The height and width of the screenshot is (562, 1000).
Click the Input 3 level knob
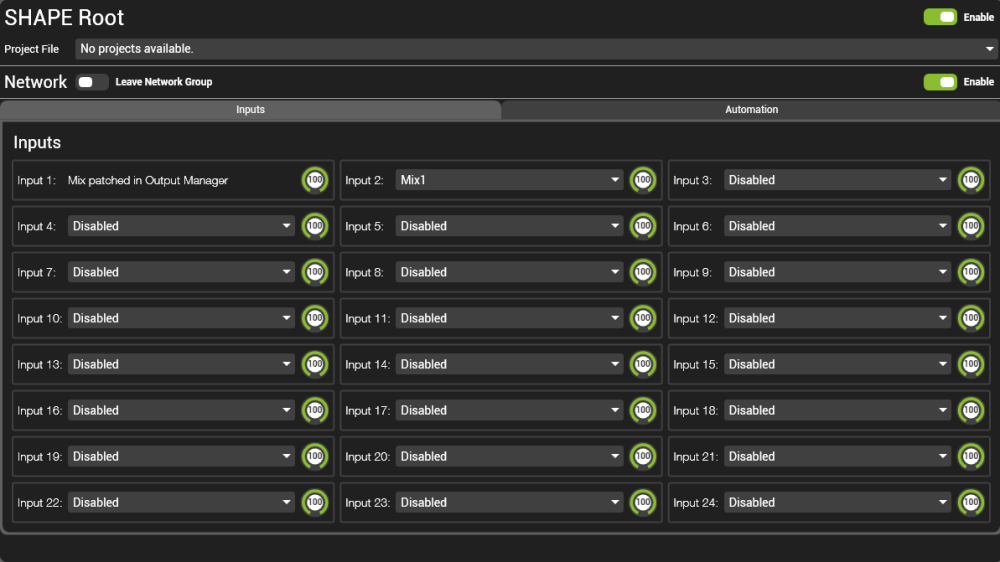pyautogui.click(x=971, y=180)
